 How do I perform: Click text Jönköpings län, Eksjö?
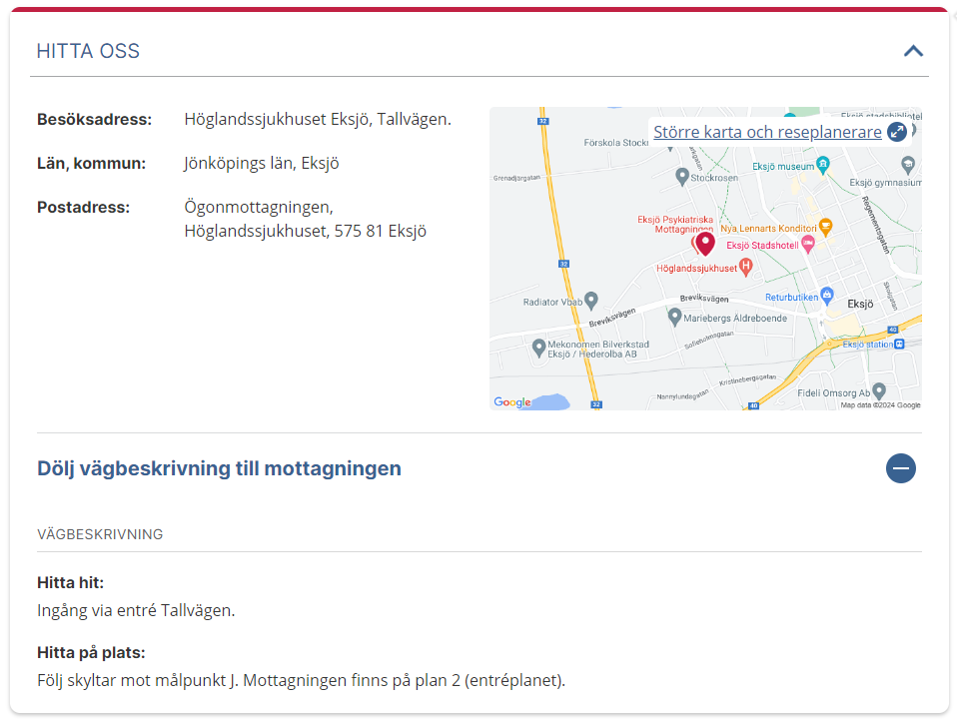tap(261, 163)
